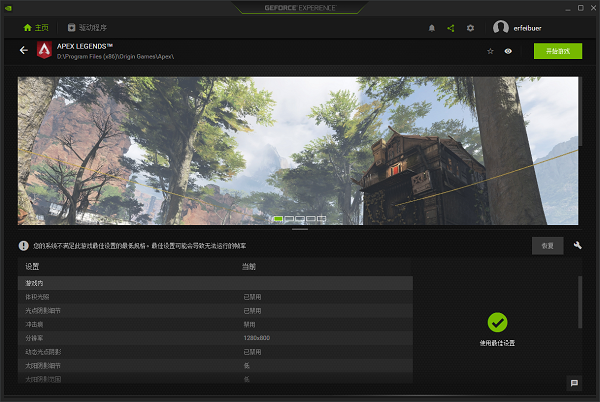This screenshot has width=600, height=402.
Task: Click the NVIDIA logo icon
Action: point(8,8)
